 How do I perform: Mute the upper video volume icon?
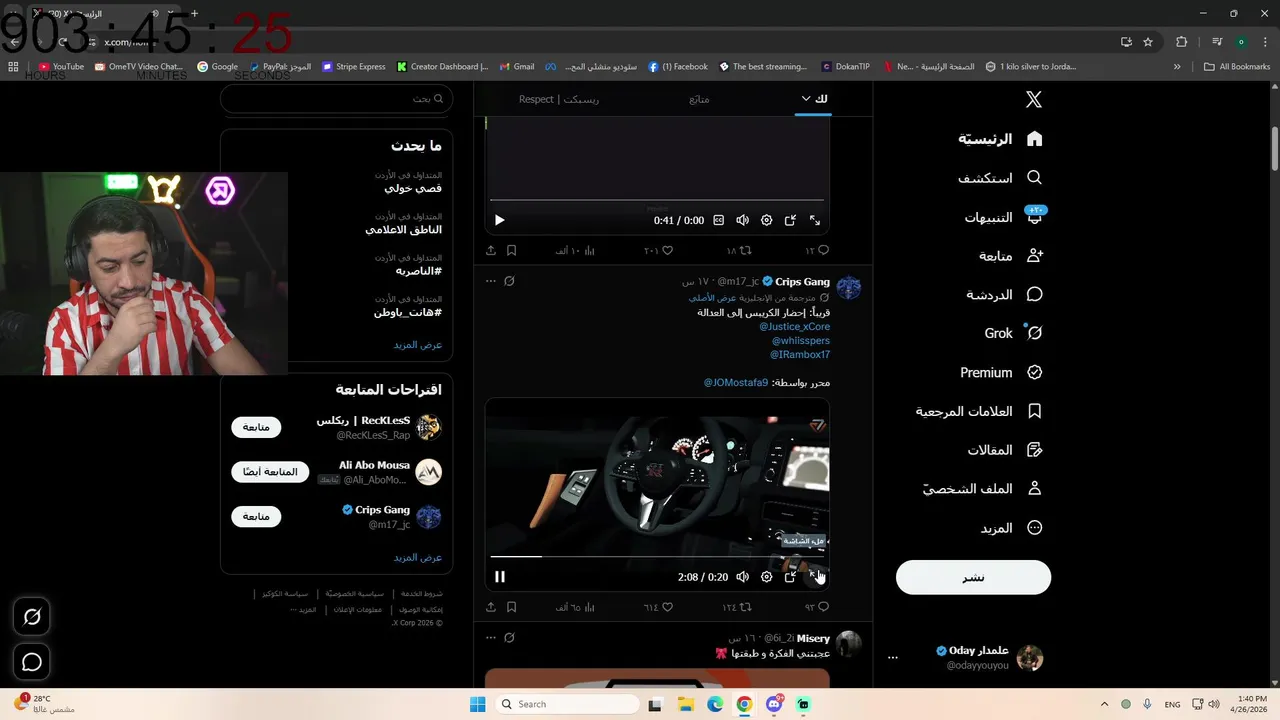(x=742, y=220)
